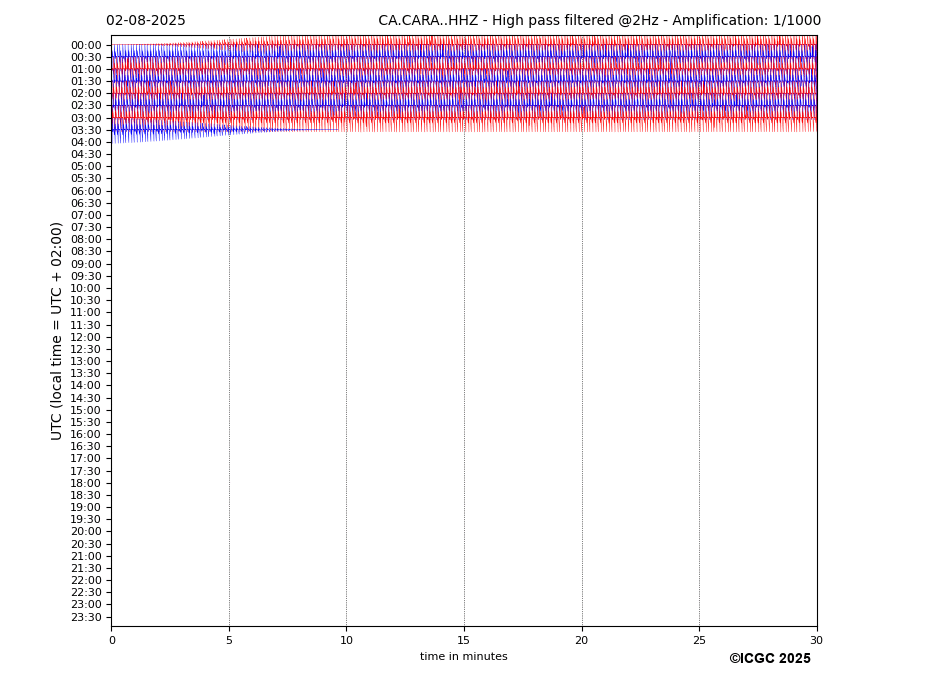Click the 03:00 time tick label
The height and width of the screenshot is (696, 927).
tap(86, 118)
